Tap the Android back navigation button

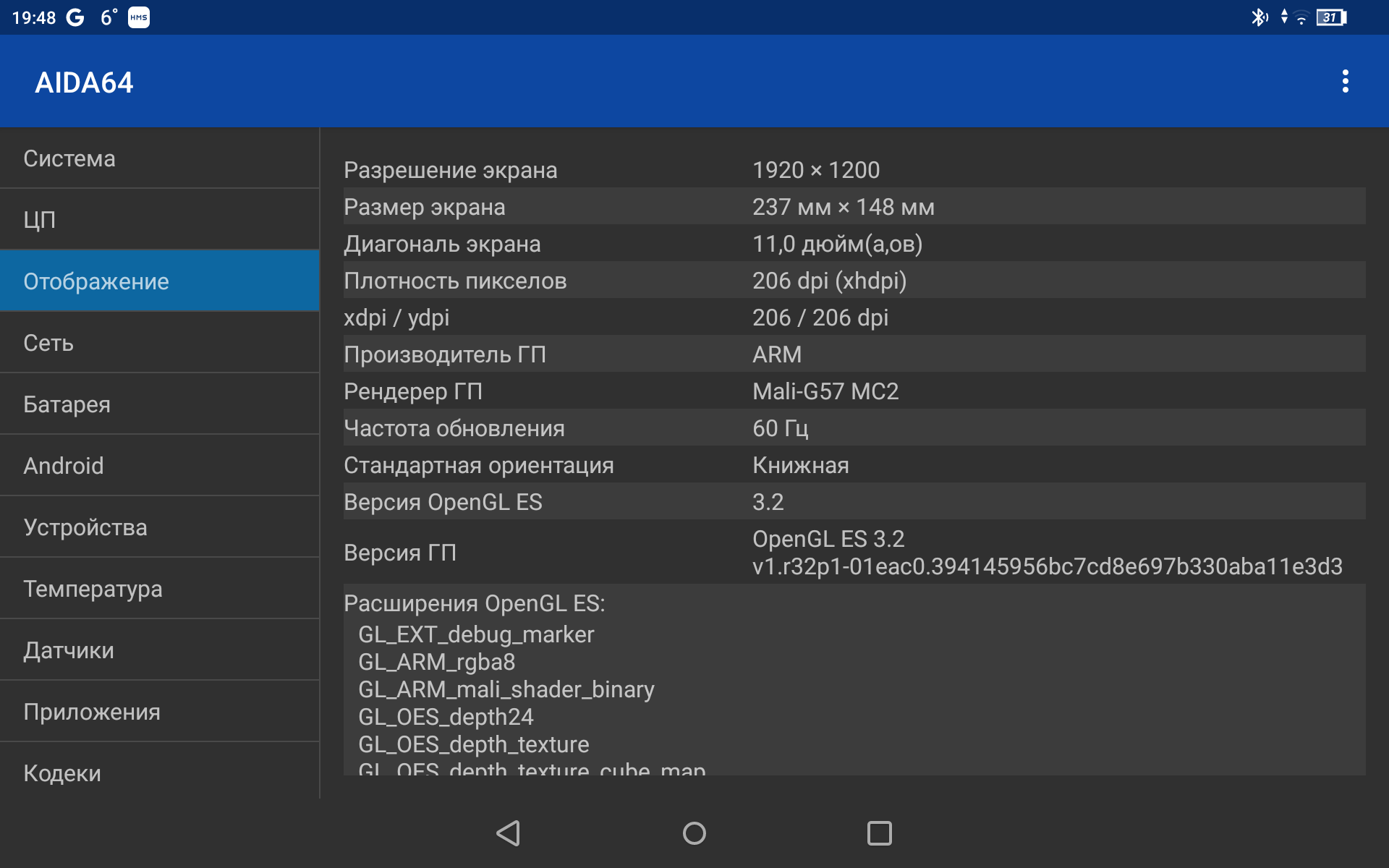tap(509, 833)
